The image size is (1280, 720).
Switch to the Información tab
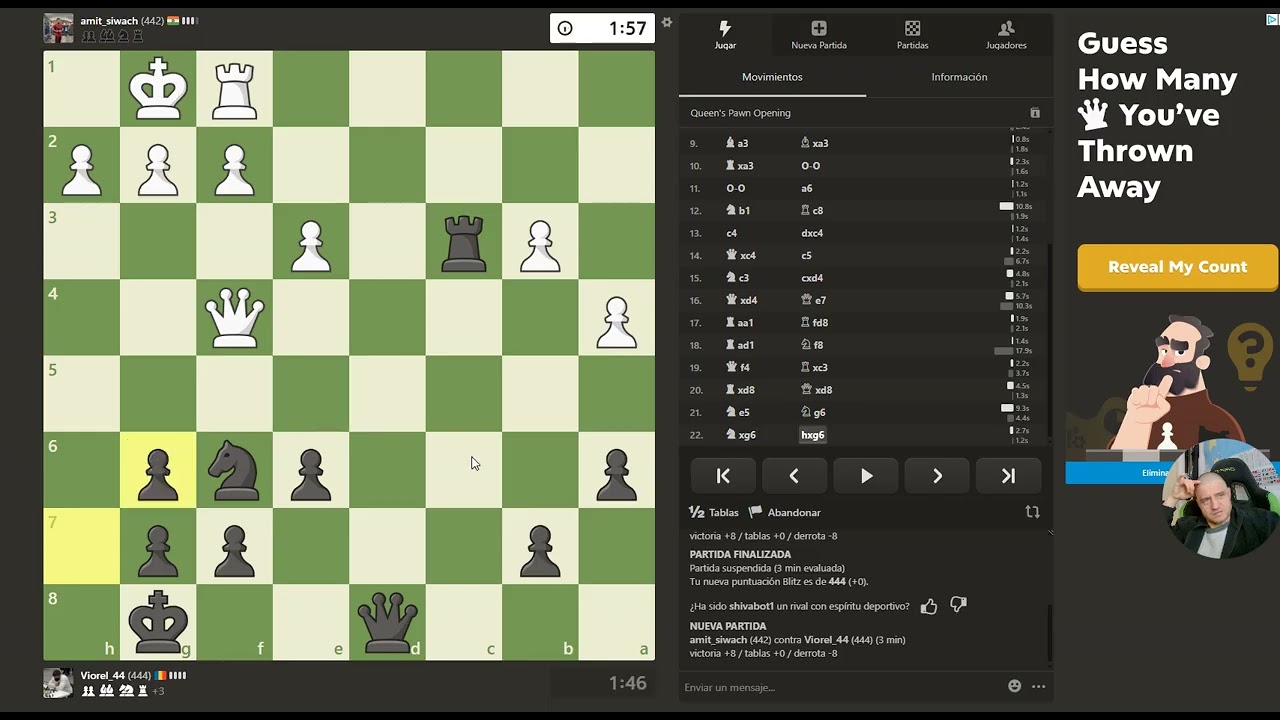[959, 77]
